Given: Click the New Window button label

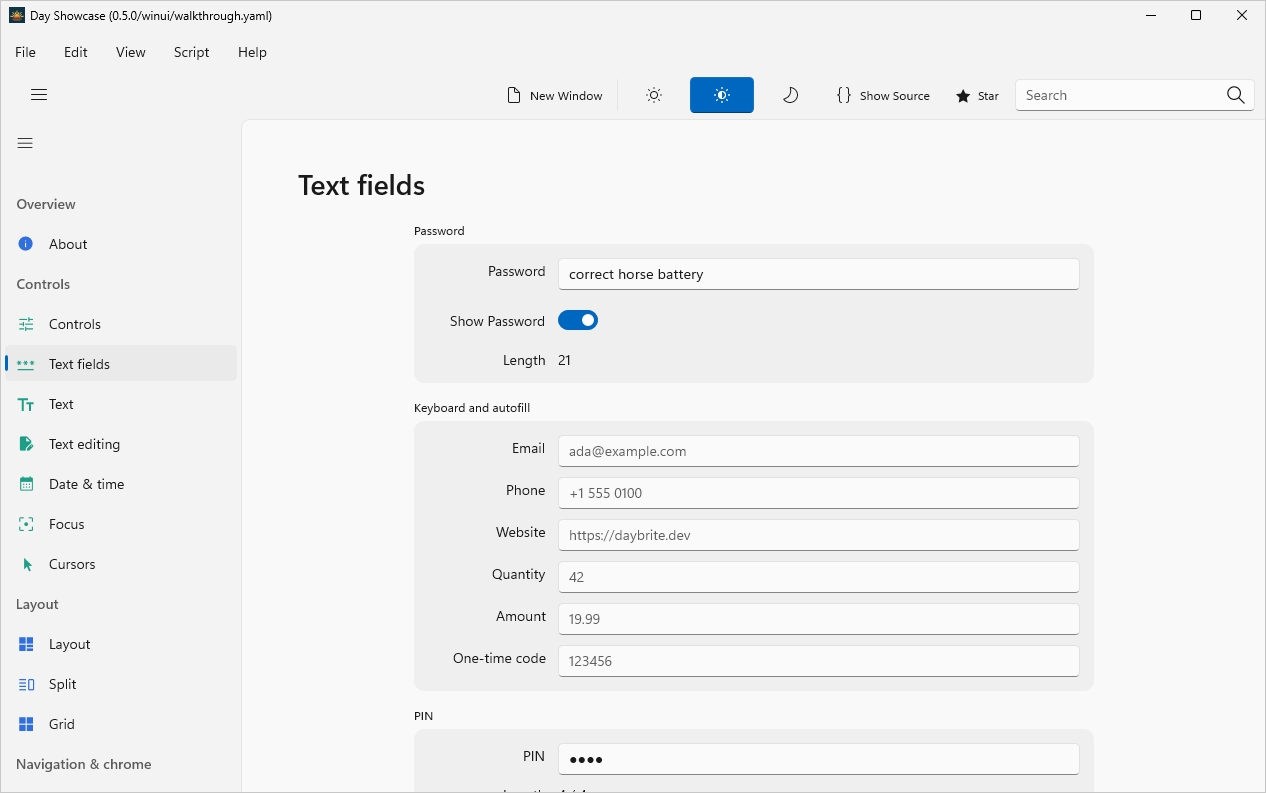Looking at the screenshot, I should [x=566, y=96].
